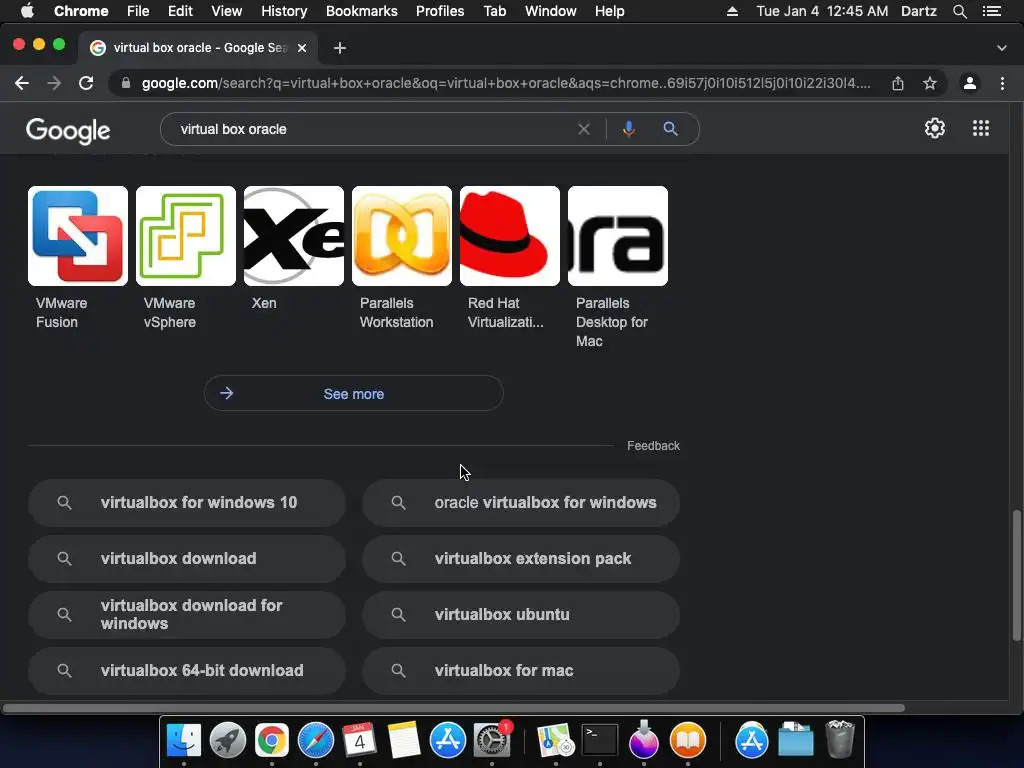Click the Dartz user name in menu bar
Viewport: 1024px width, 768px height.
pyautogui.click(x=918, y=11)
